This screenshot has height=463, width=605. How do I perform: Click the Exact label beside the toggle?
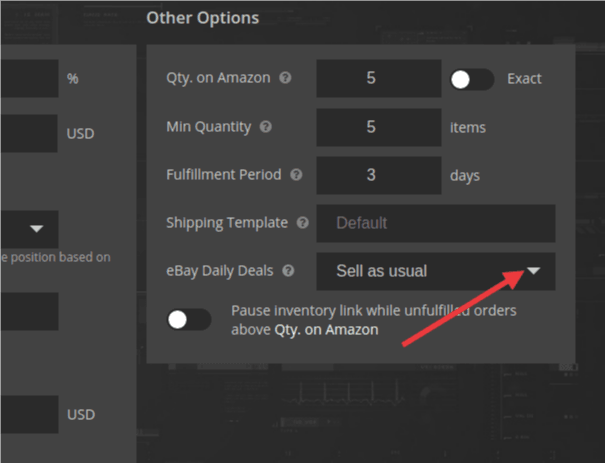pos(524,79)
